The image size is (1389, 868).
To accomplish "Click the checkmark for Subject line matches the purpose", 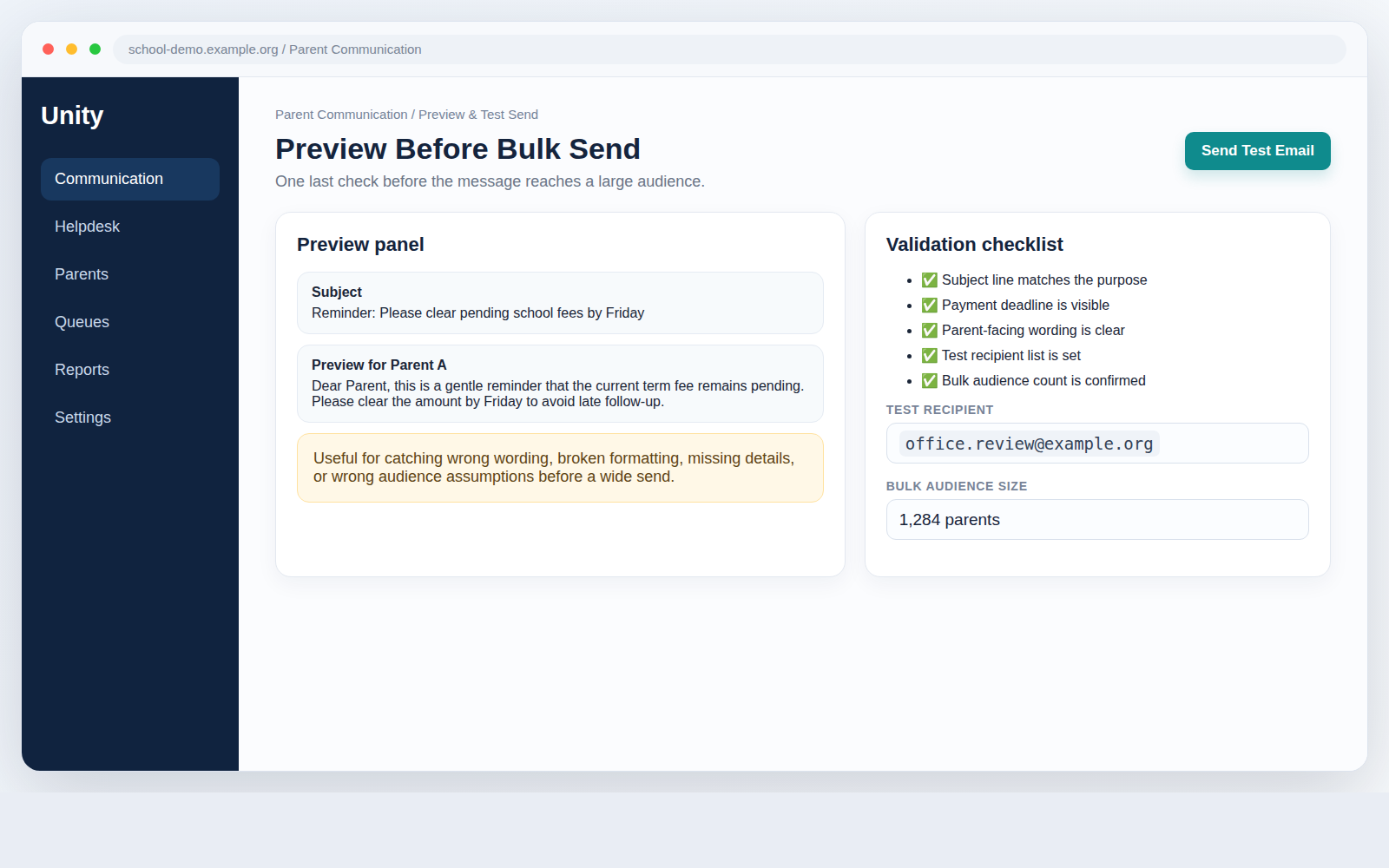I will click(929, 280).
